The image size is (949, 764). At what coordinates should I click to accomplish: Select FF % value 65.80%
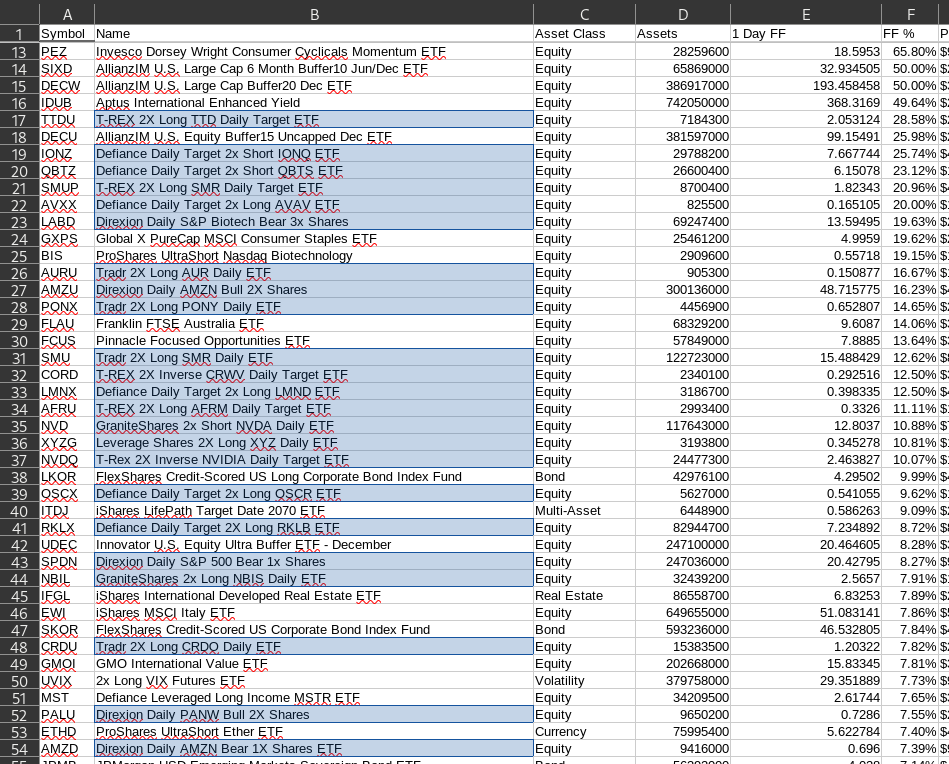(x=910, y=52)
